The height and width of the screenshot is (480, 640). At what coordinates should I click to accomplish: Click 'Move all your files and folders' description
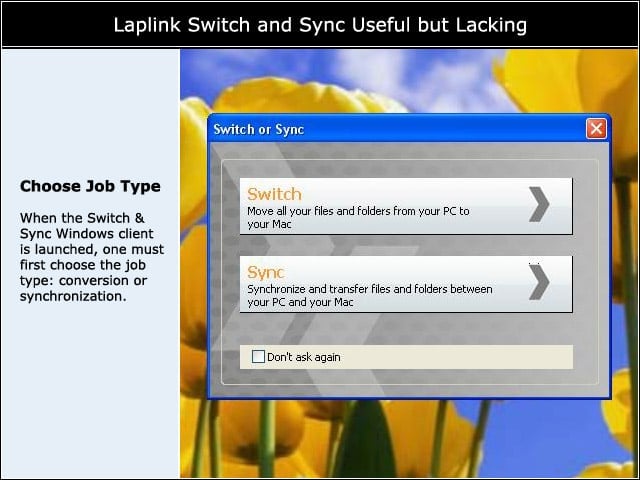pos(358,218)
